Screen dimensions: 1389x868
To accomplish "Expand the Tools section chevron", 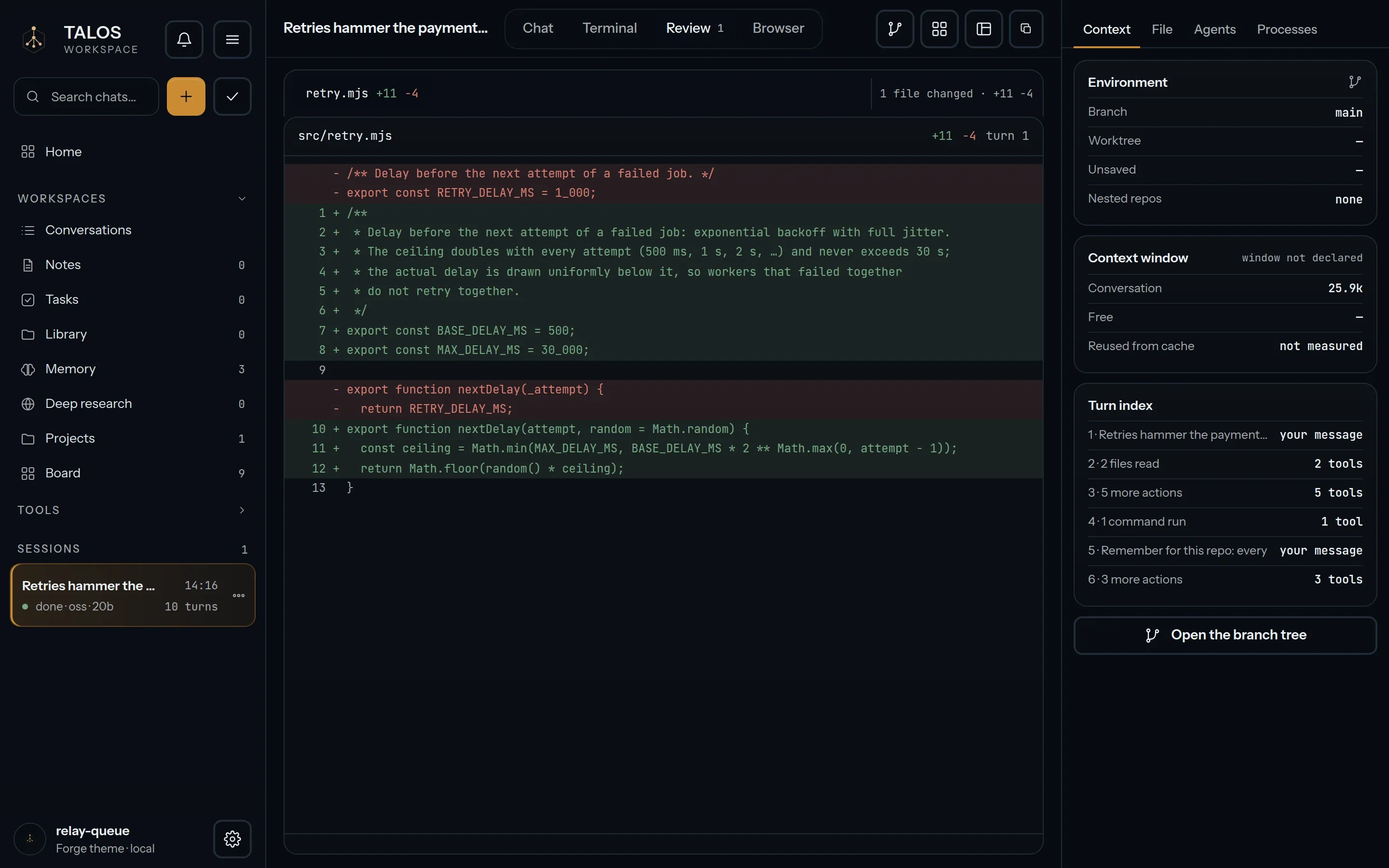I will pyautogui.click(x=242, y=510).
